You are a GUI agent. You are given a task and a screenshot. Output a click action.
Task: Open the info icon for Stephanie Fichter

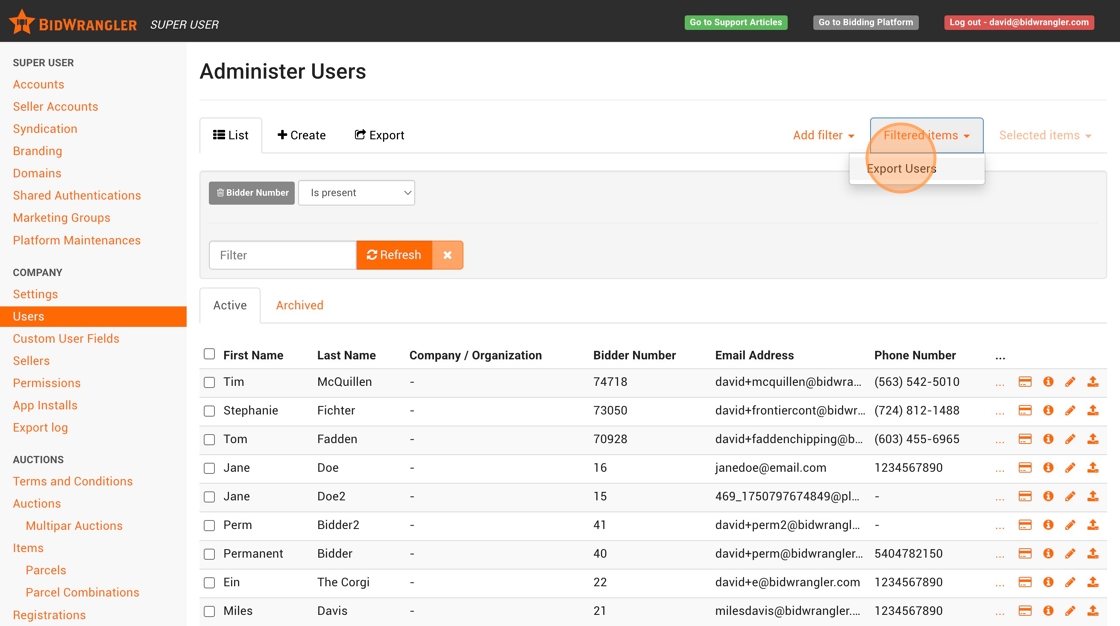pyautogui.click(x=1048, y=411)
